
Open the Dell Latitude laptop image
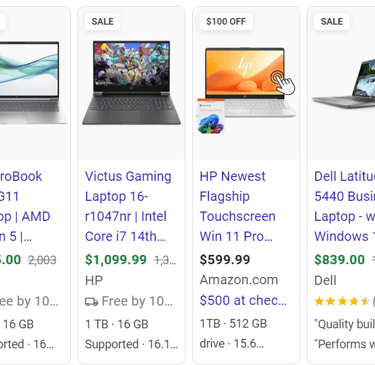[x=343, y=83]
